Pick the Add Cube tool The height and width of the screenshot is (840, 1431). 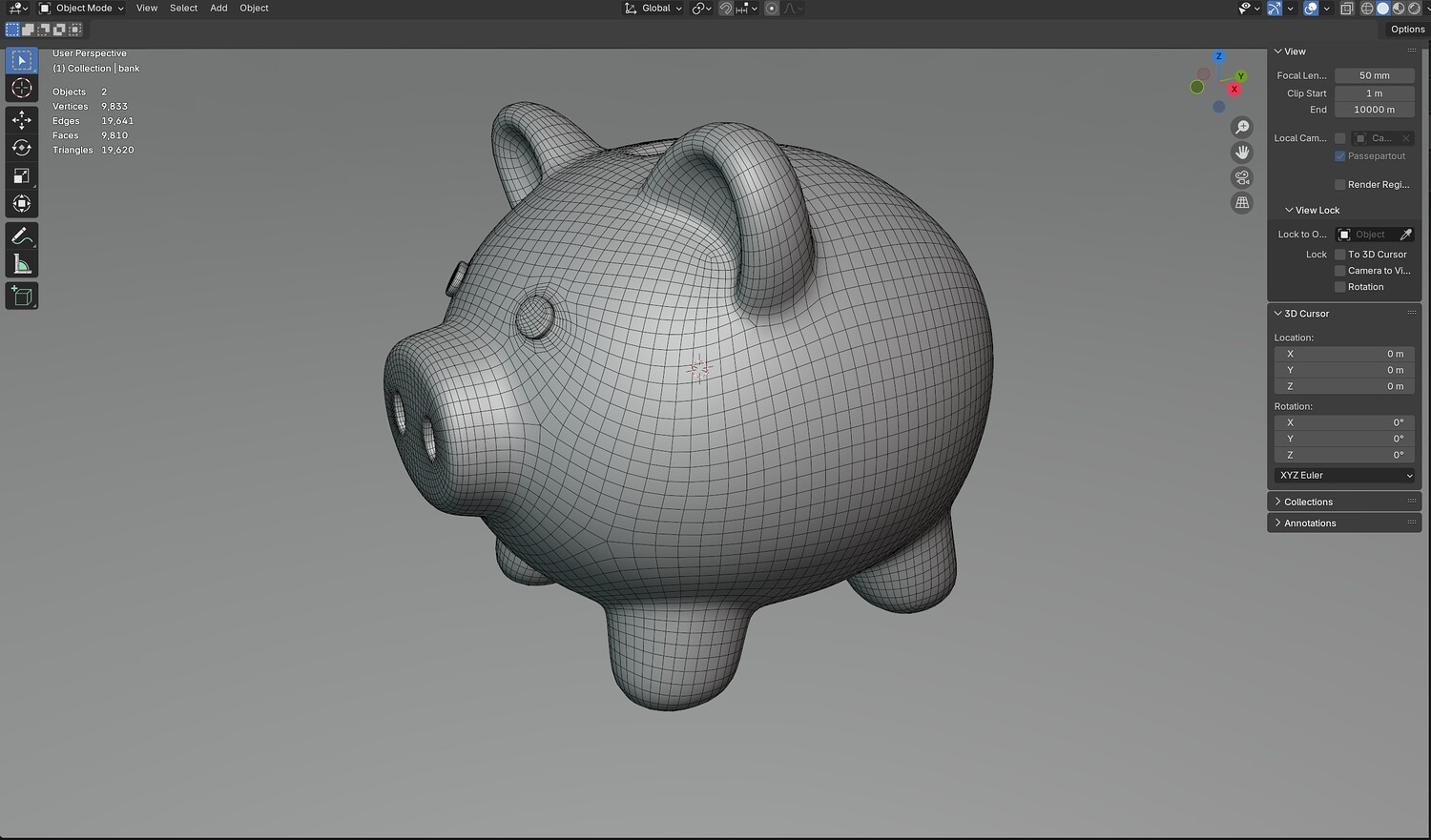(21, 296)
